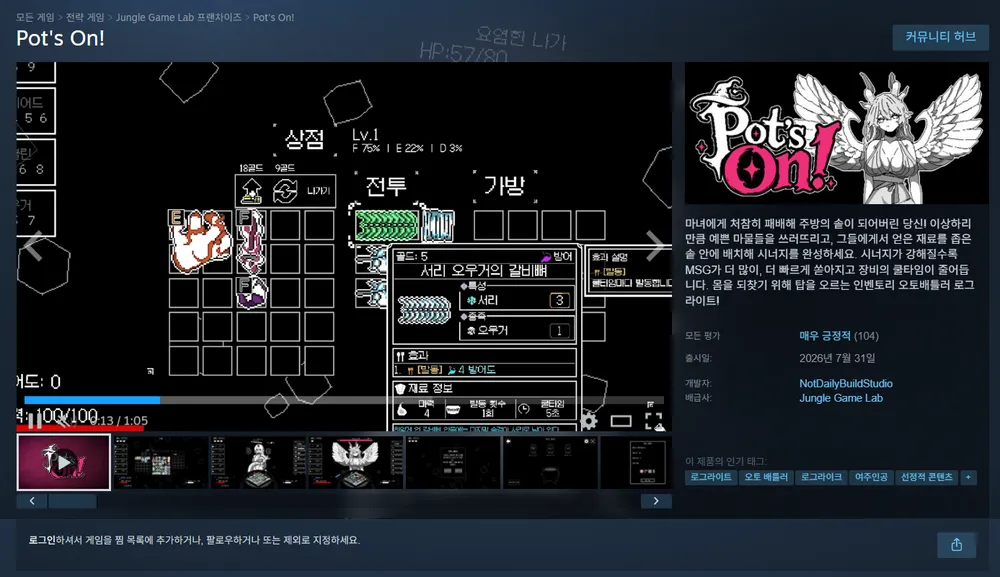The height and width of the screenshot is (577, 1000).
Task: Open the 매우 긍정적 reviews link
Action: 825,335
